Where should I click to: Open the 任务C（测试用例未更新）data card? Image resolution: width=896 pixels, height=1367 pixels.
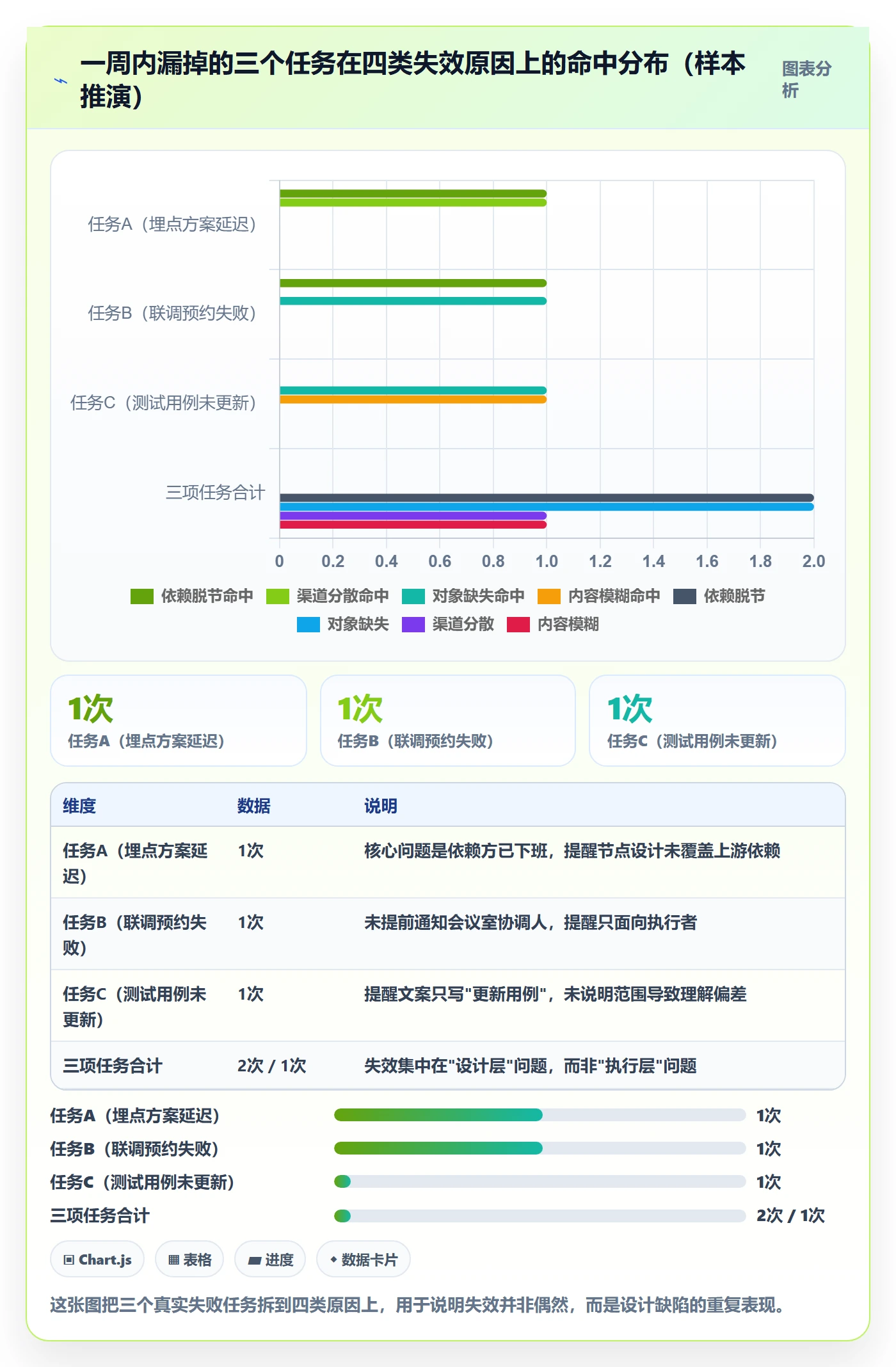point(717,721)
